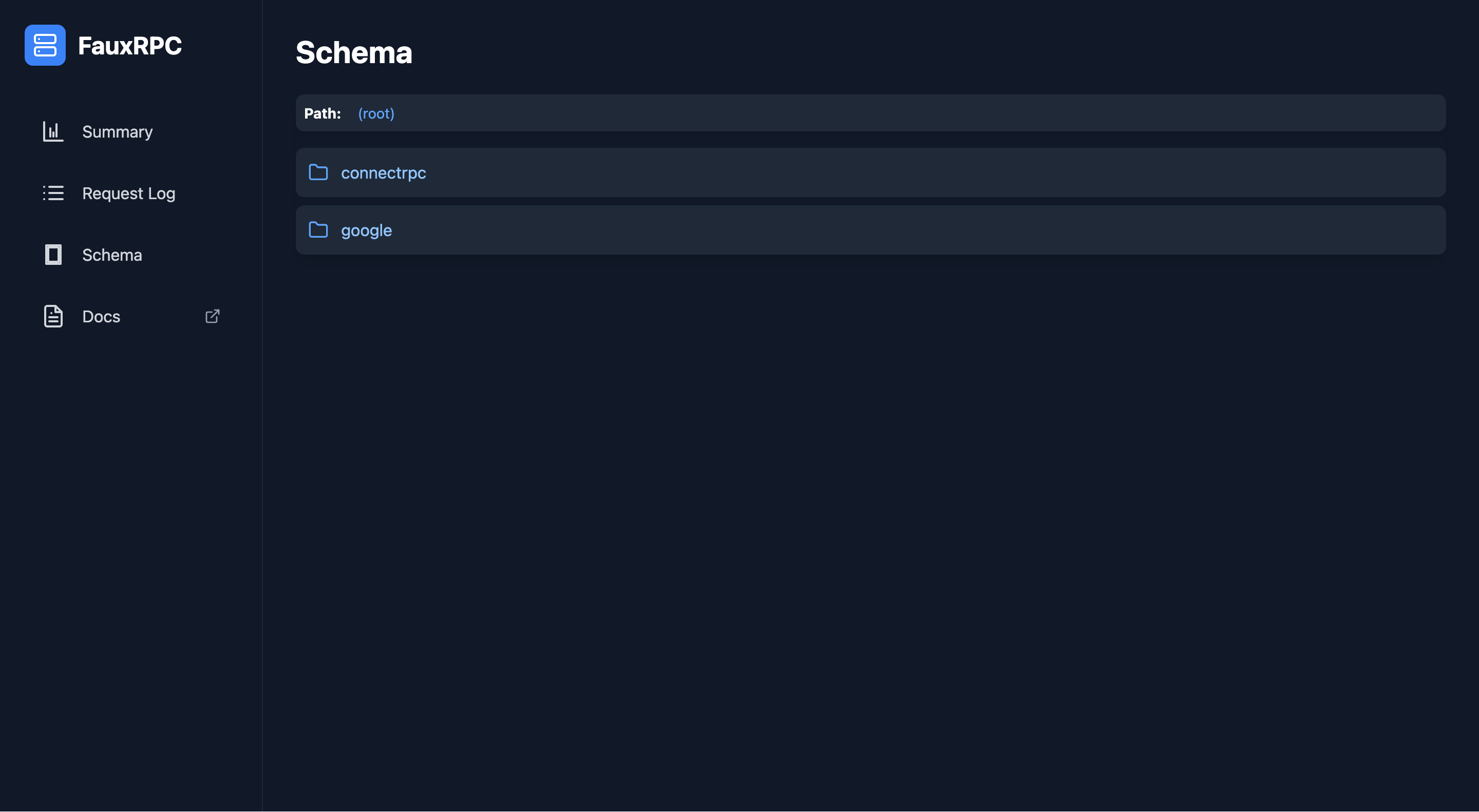Select the Summary bar-chart icon
Screen dimensions: 1479x812
53,131
